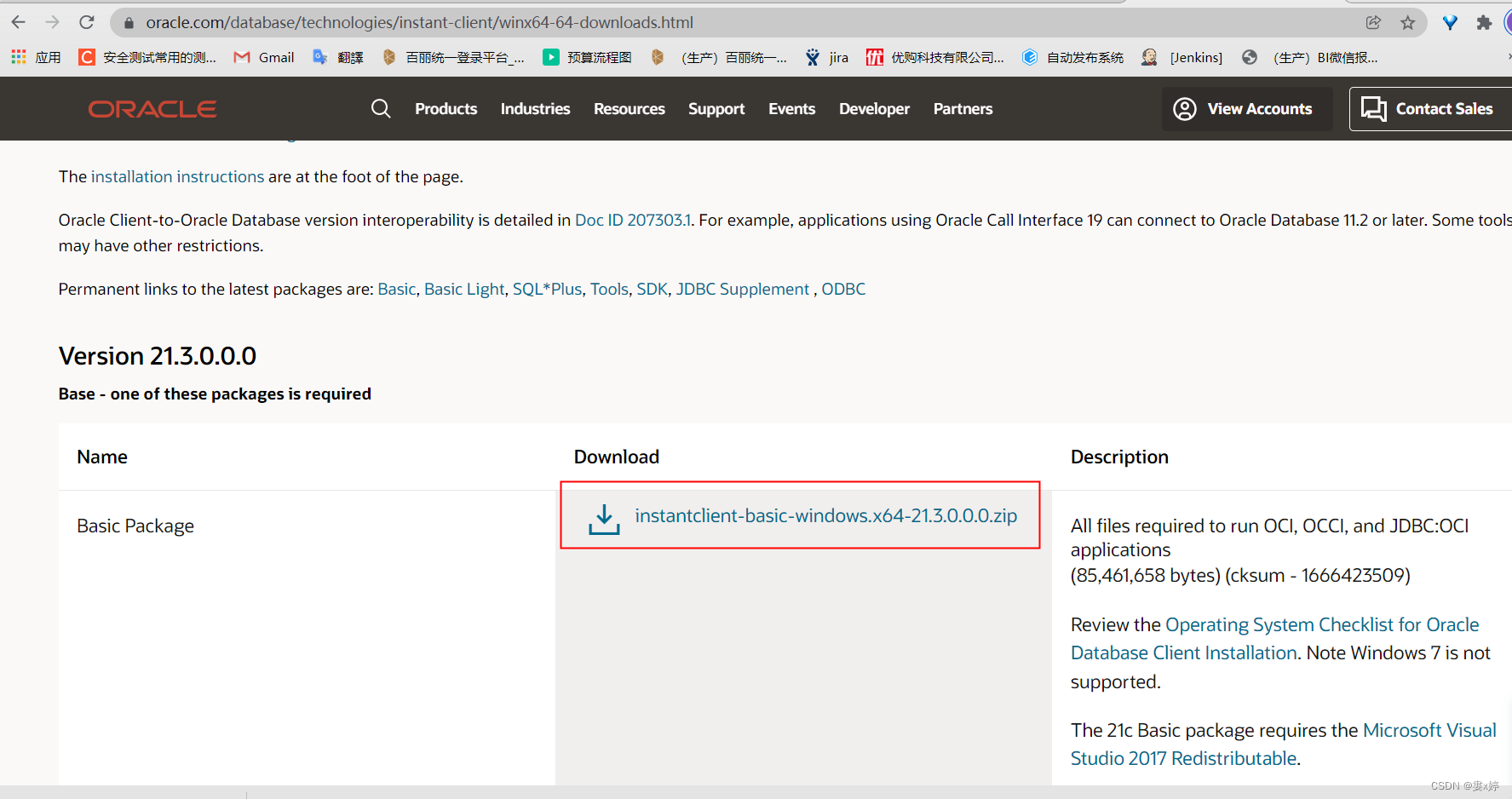Click the Basic Package row name
This screenshot has width=1512, height=799.
click(135, 526)
